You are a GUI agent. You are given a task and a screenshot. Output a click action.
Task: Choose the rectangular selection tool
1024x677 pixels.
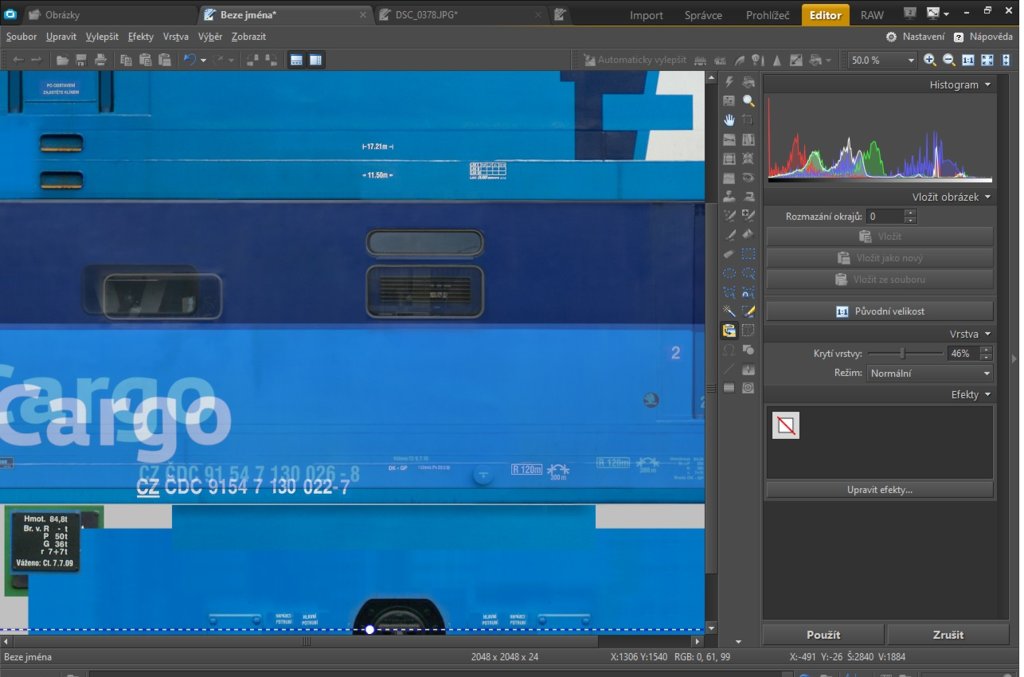click(748, 254)
